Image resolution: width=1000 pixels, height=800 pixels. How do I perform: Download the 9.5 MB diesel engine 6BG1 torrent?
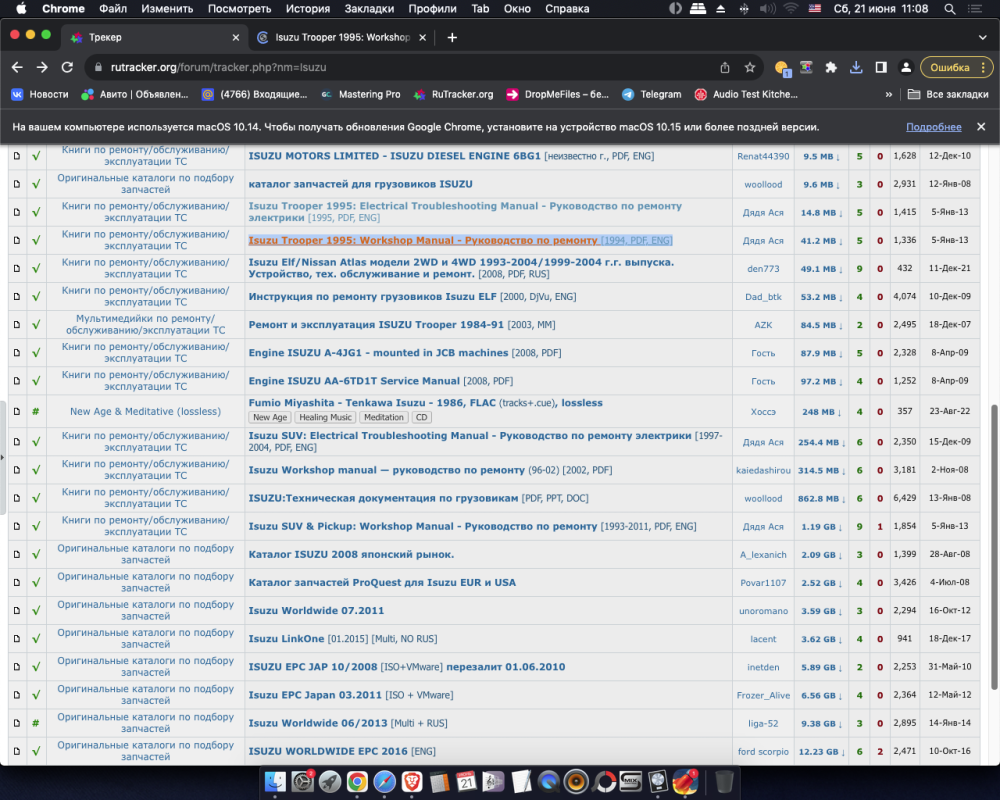pyautogui.click(x=821, y=156)
